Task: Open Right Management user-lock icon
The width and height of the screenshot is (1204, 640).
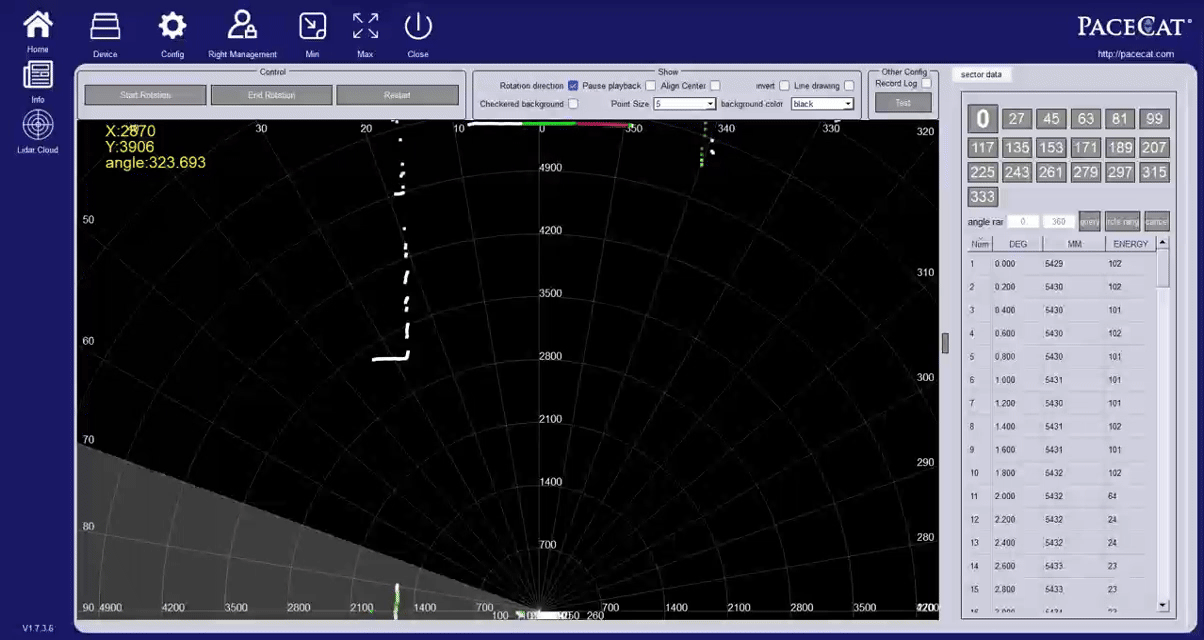Action: (x=242, y=25)
